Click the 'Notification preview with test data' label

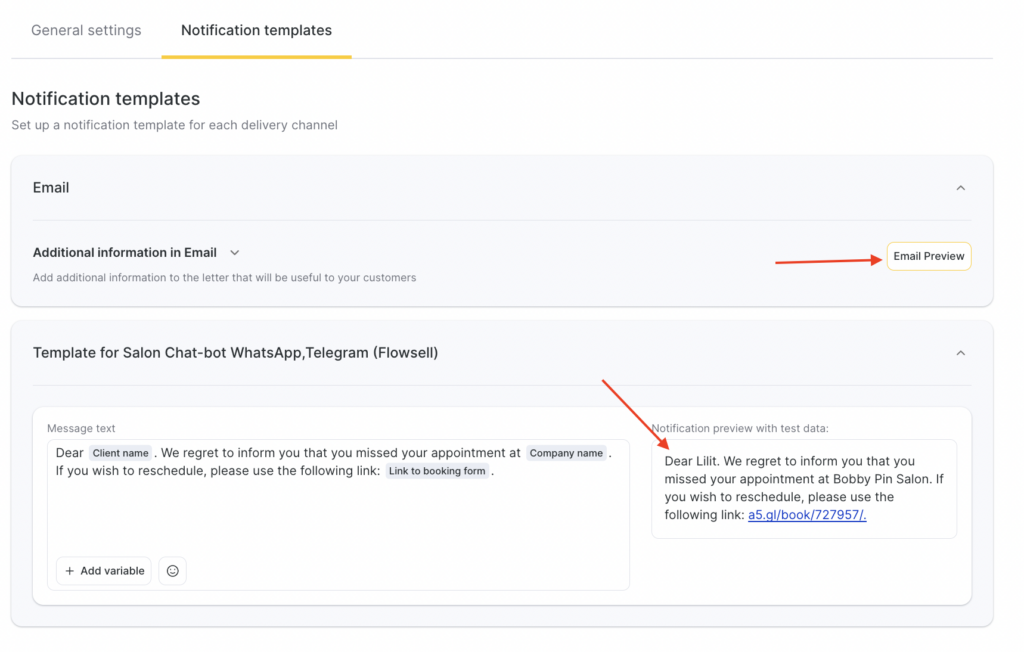click(x=740, y=428)
